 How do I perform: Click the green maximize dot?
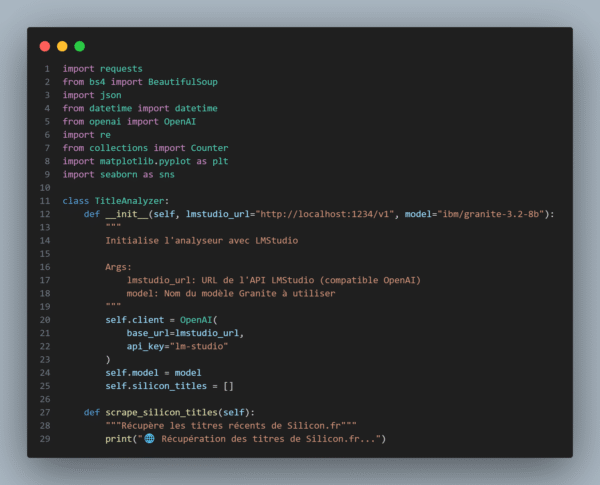pyautogui.click(x=80, y=46)
